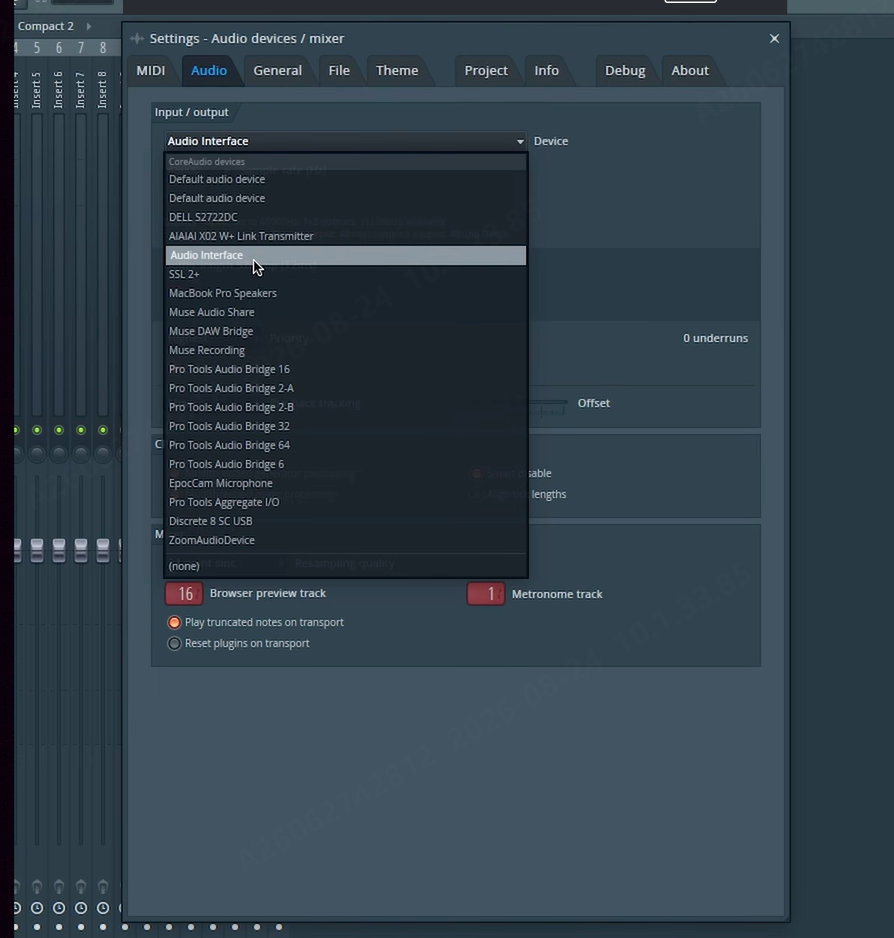Select first Default audio device entry
894x938 pixels.
[x=346, y=179]
